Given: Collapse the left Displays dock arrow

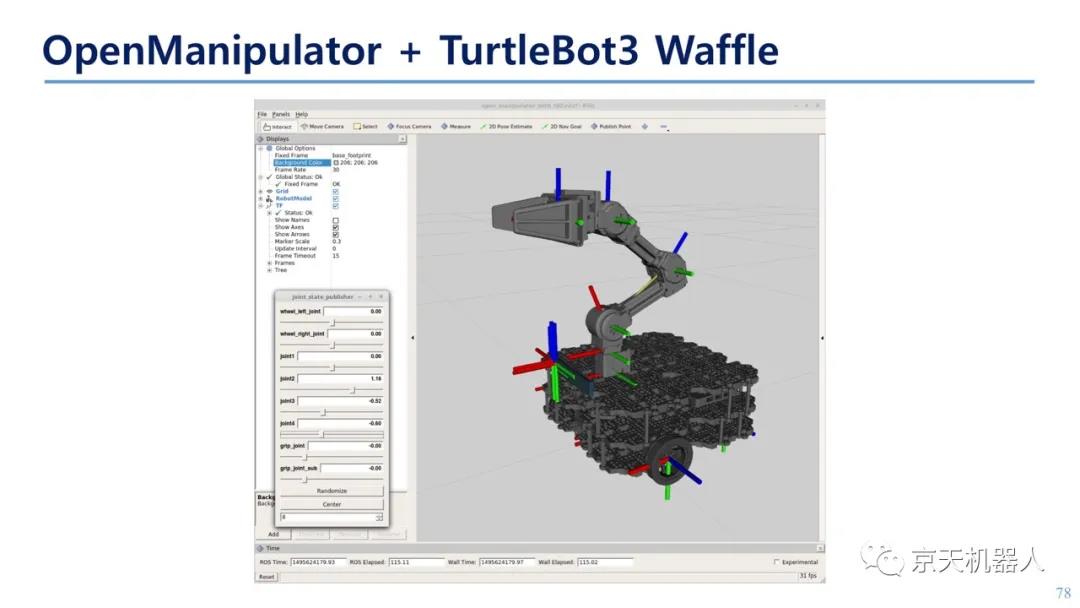Looking at the screenshot, I should pyautogui.click(x=413, y=338).
